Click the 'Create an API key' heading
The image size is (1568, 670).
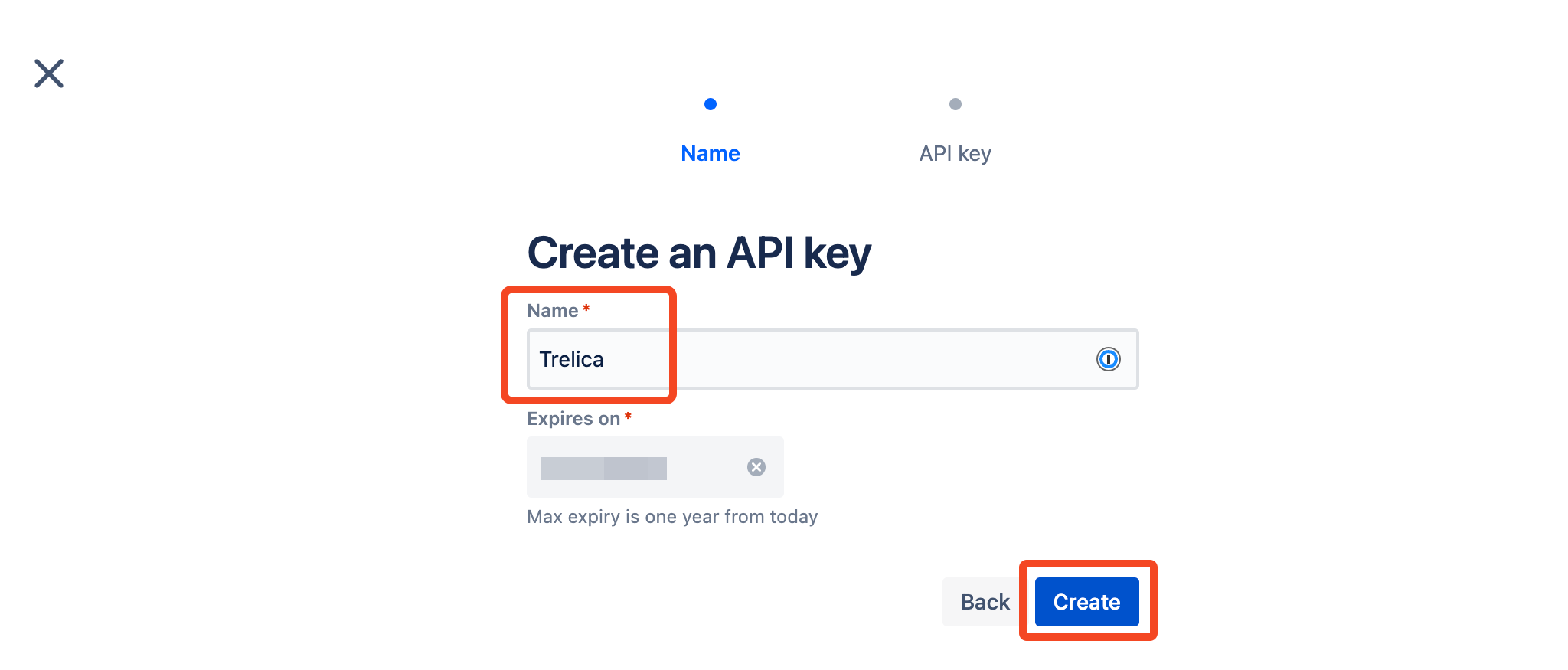(x=699, y=253)
